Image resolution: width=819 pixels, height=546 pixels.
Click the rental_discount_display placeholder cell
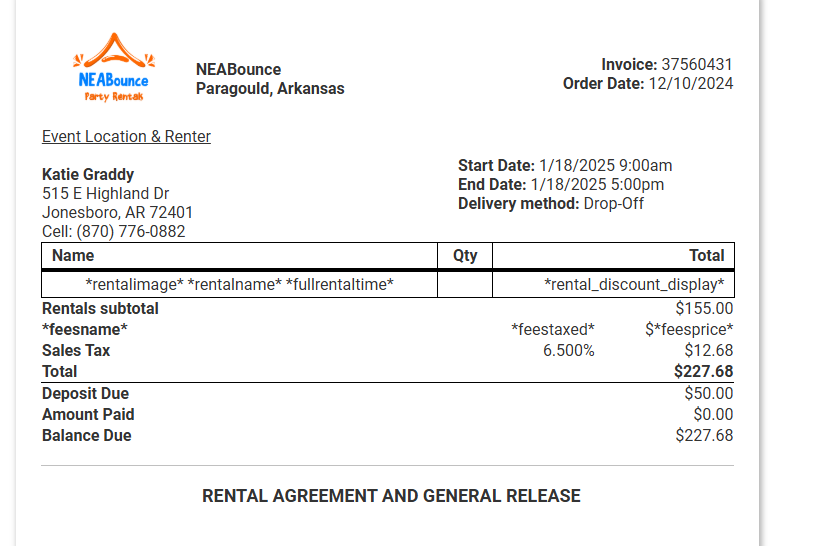[x=634, y=285]
